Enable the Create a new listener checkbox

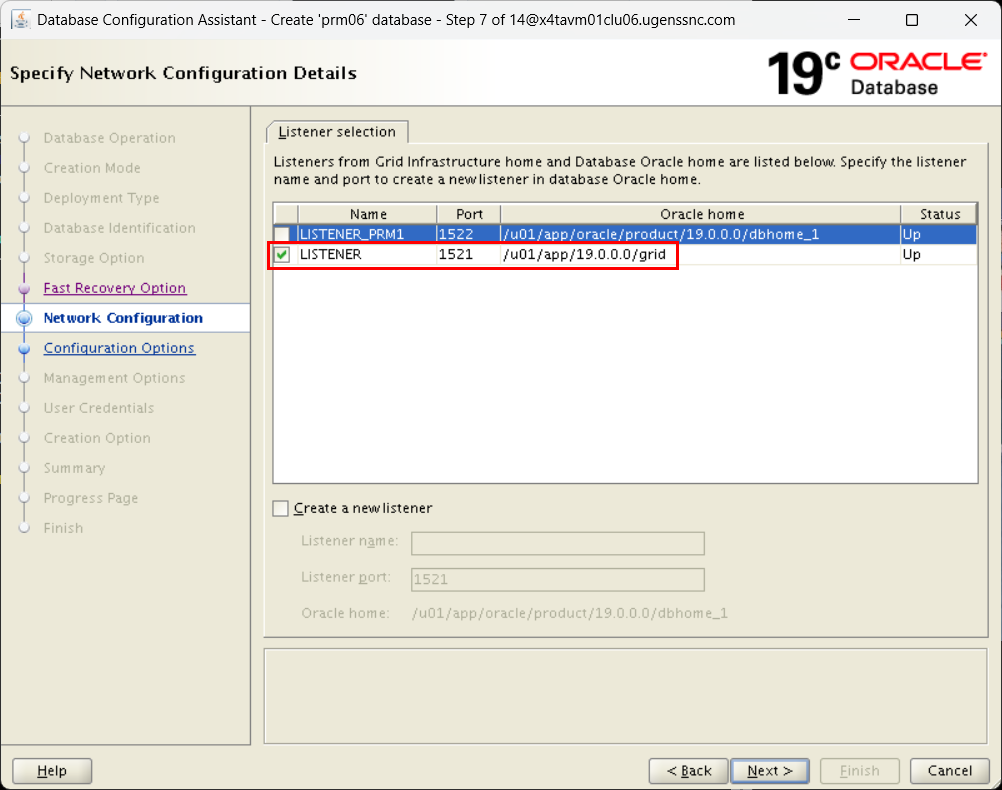click(281, 508)
